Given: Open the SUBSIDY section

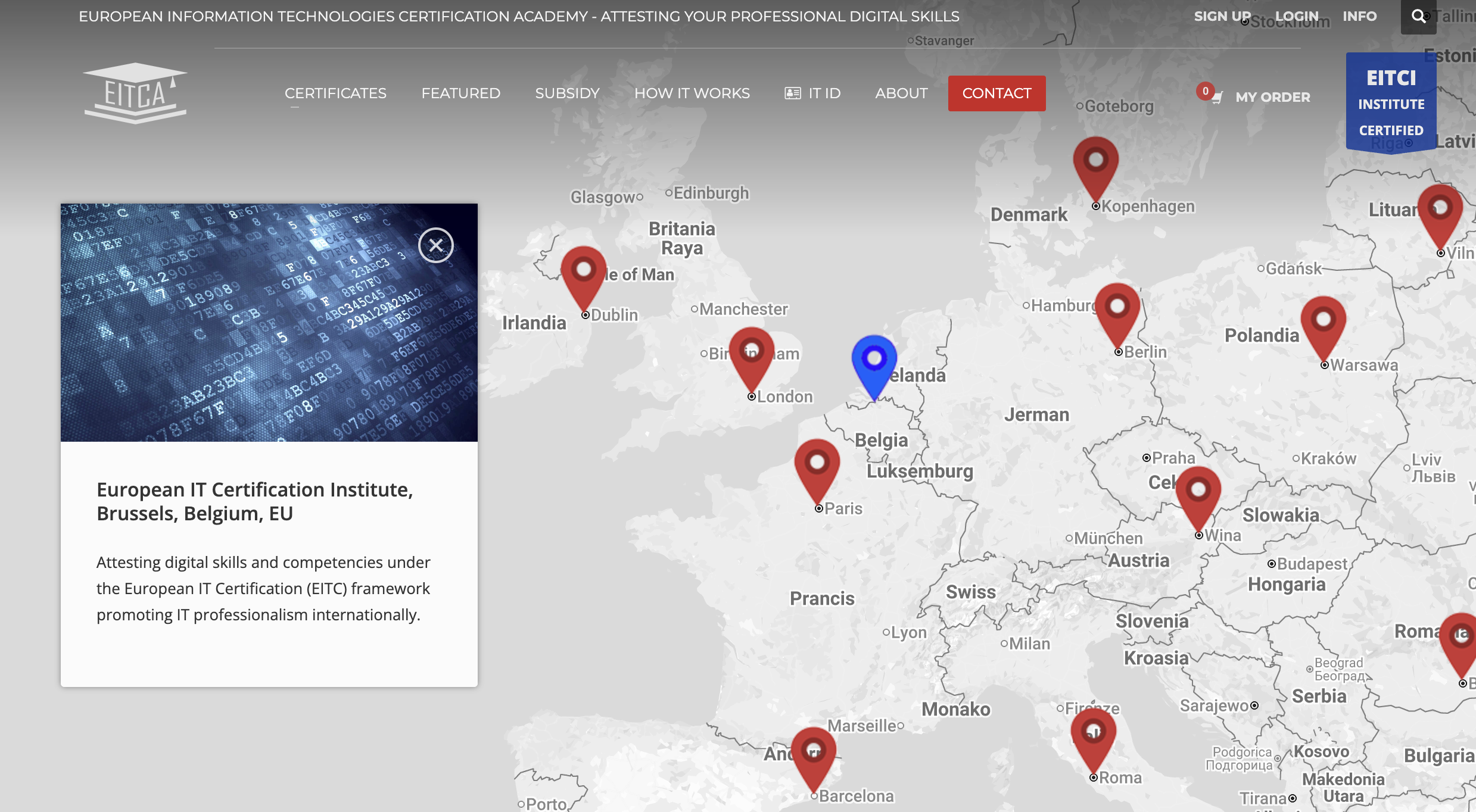Looking at the screenshot, I should pos(568,93).
